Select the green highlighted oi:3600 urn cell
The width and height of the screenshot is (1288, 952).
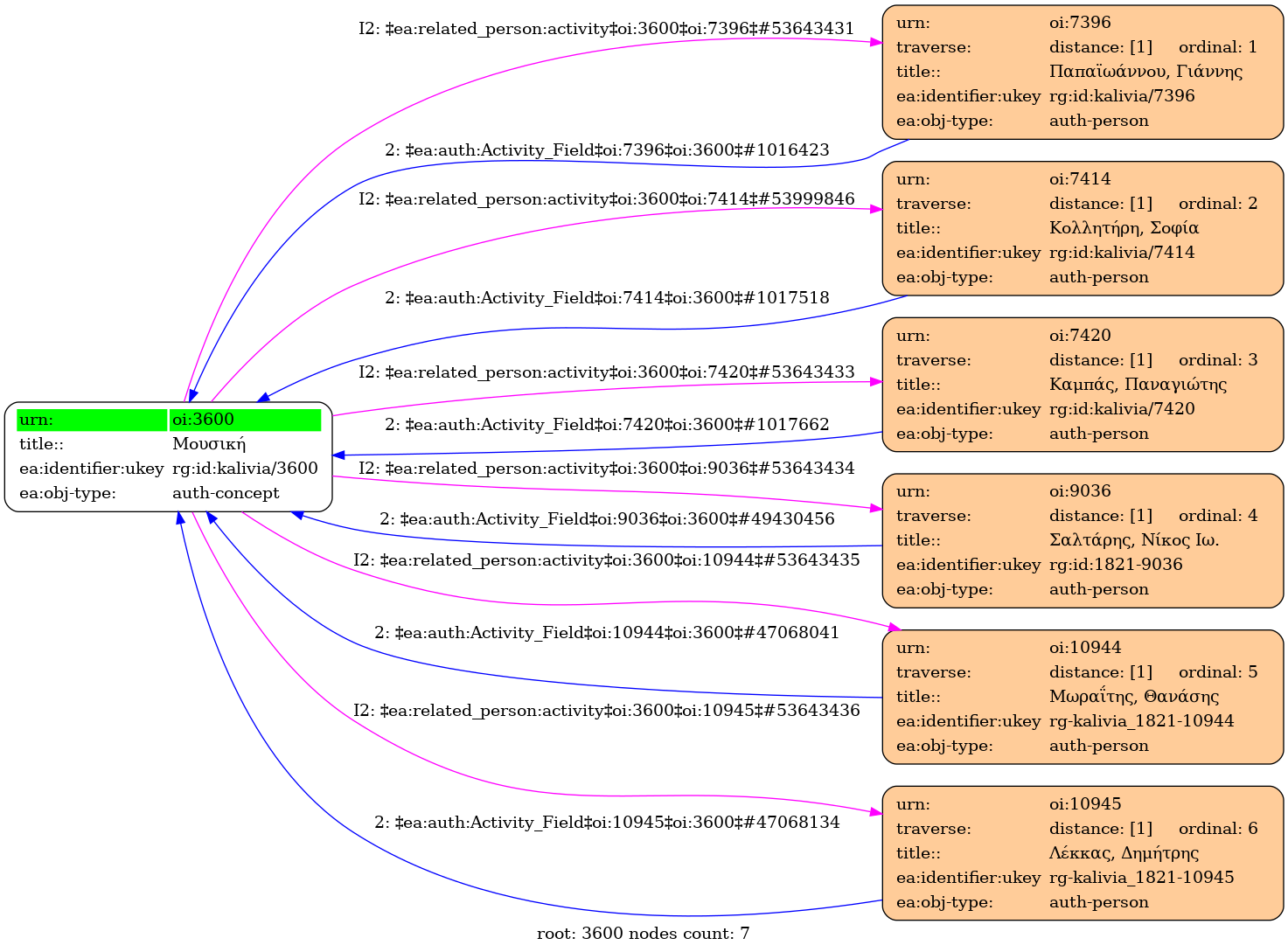tap(245, 420)
